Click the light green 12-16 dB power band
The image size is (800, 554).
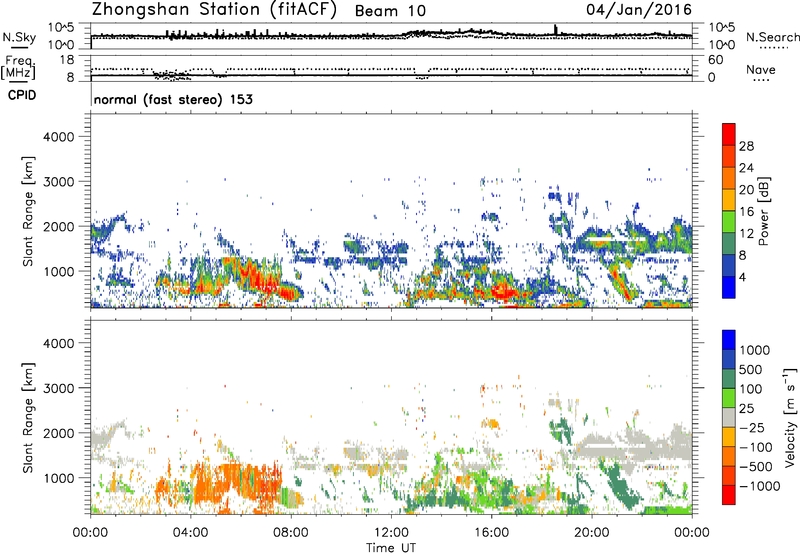(x=729, y=221)
